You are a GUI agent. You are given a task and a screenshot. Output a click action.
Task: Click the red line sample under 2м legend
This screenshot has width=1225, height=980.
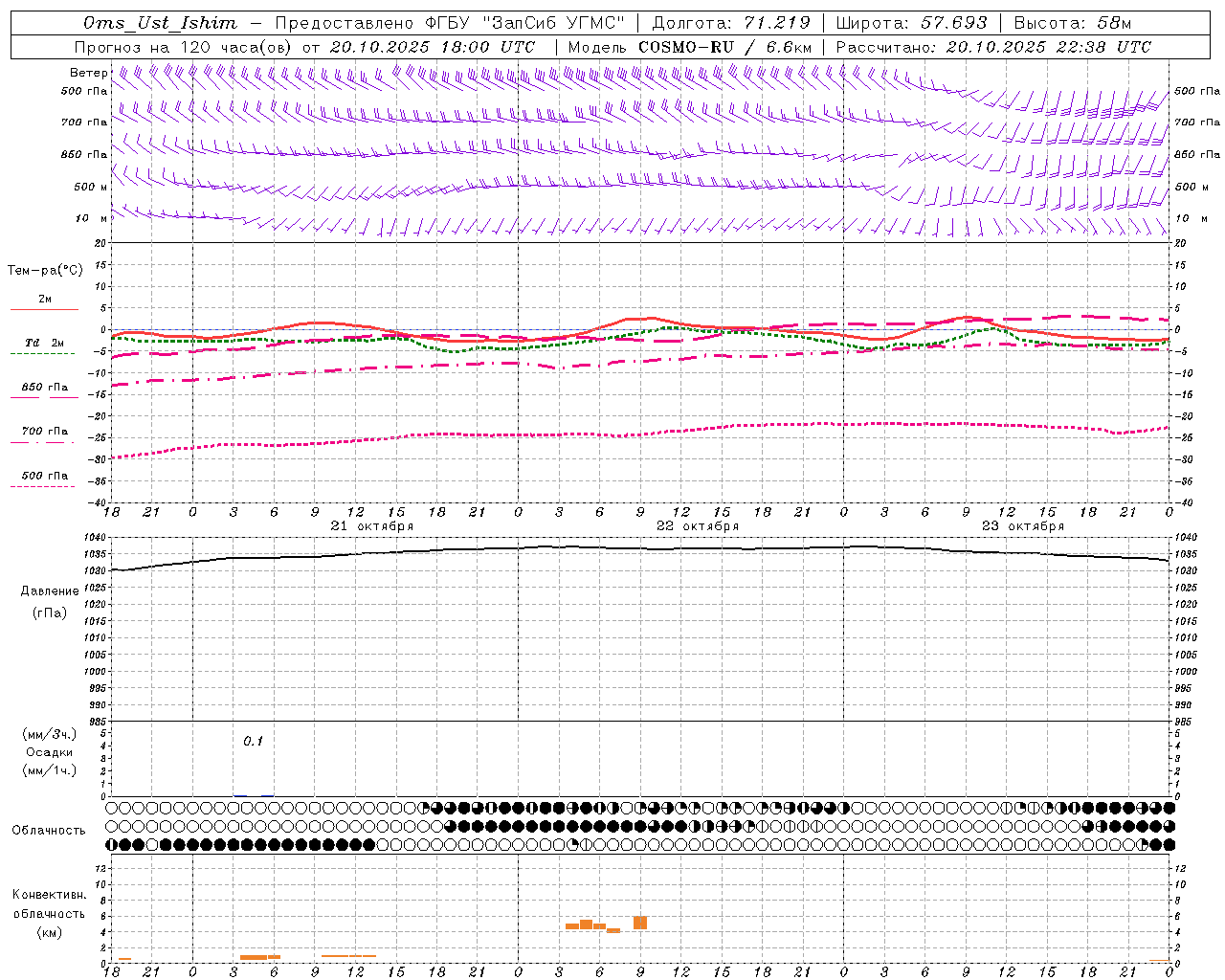tap(44, 310)
